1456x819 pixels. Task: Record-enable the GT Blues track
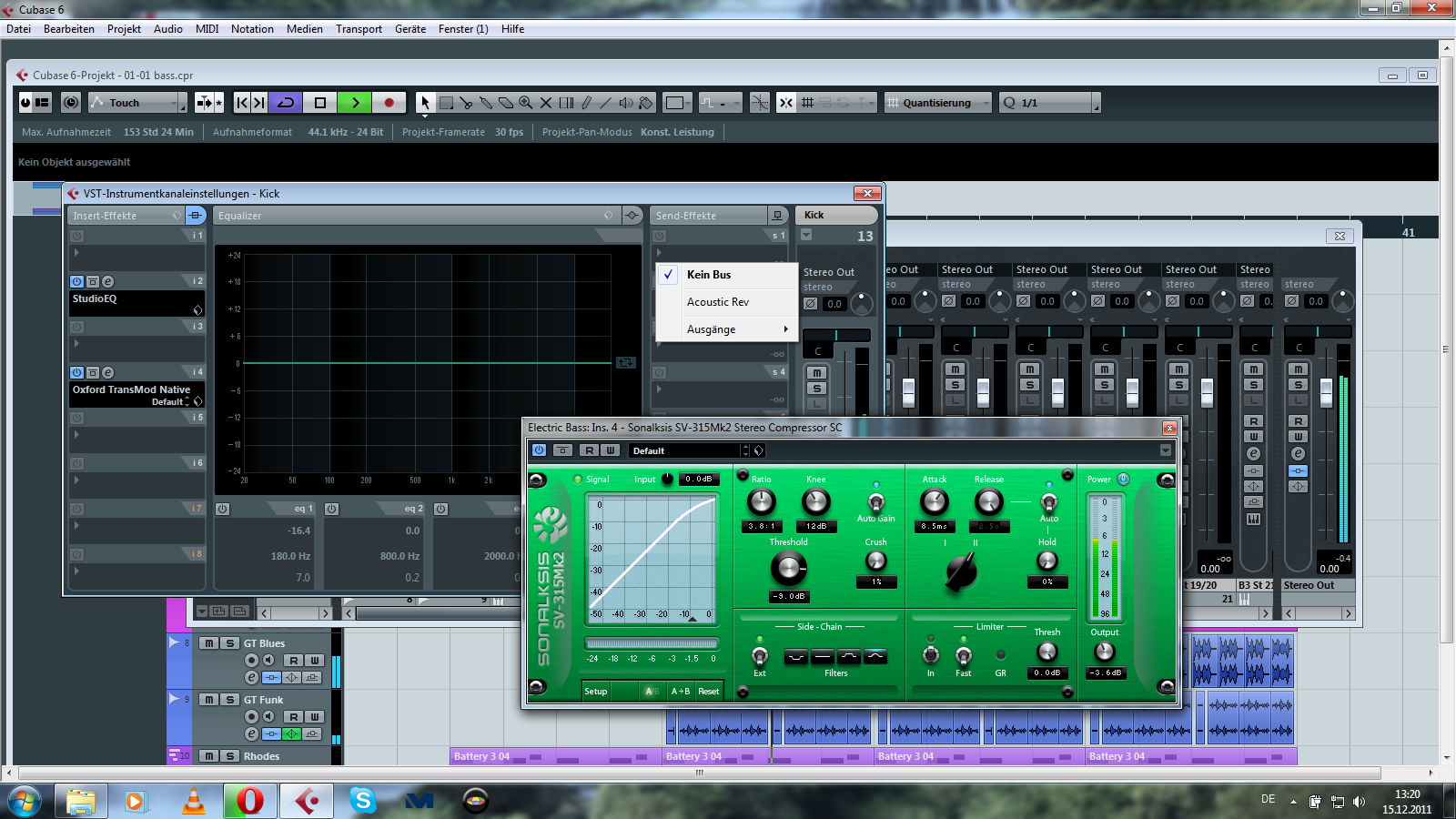tap(252, 661)
